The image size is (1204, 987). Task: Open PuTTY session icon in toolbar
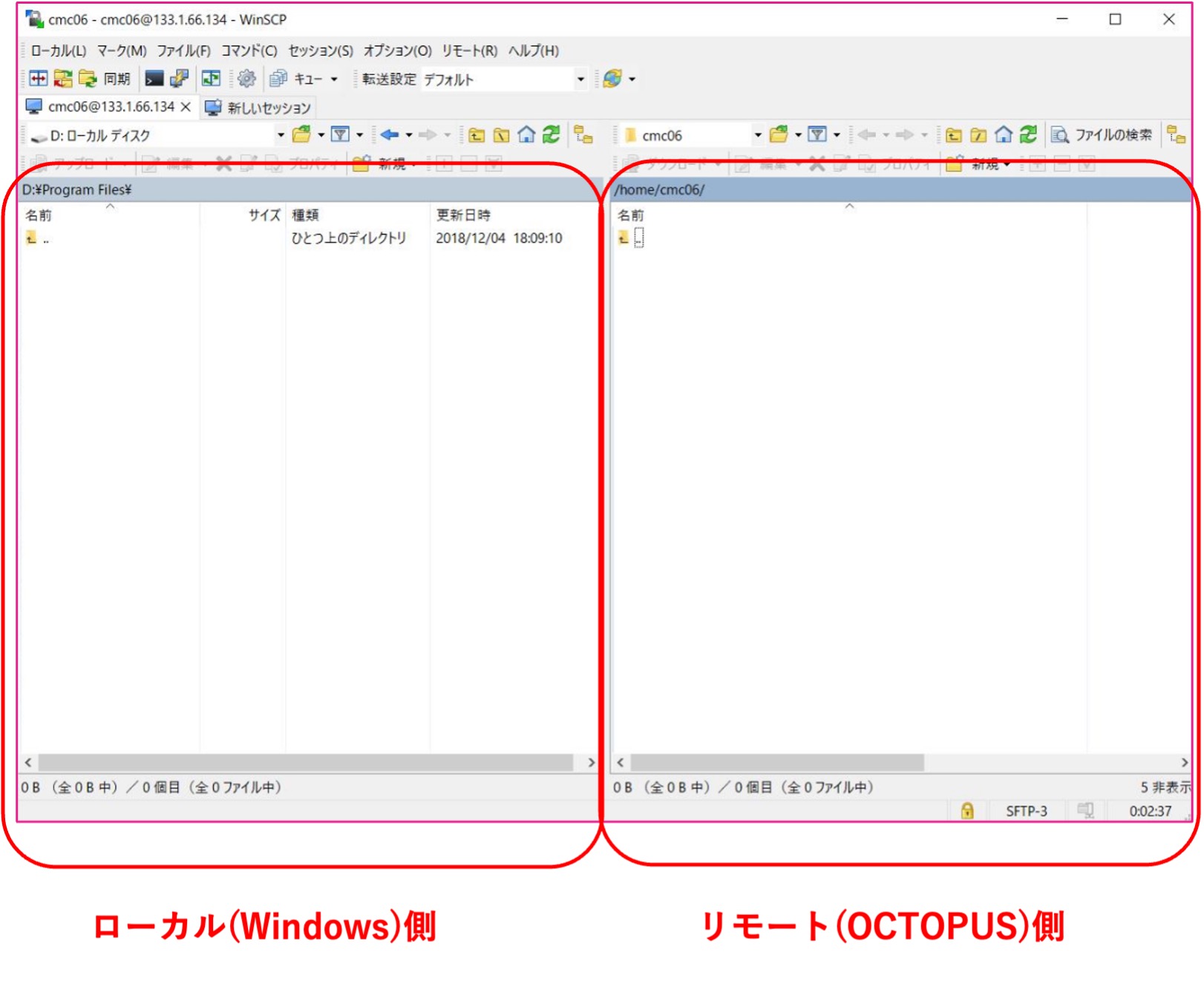(179, 79)
